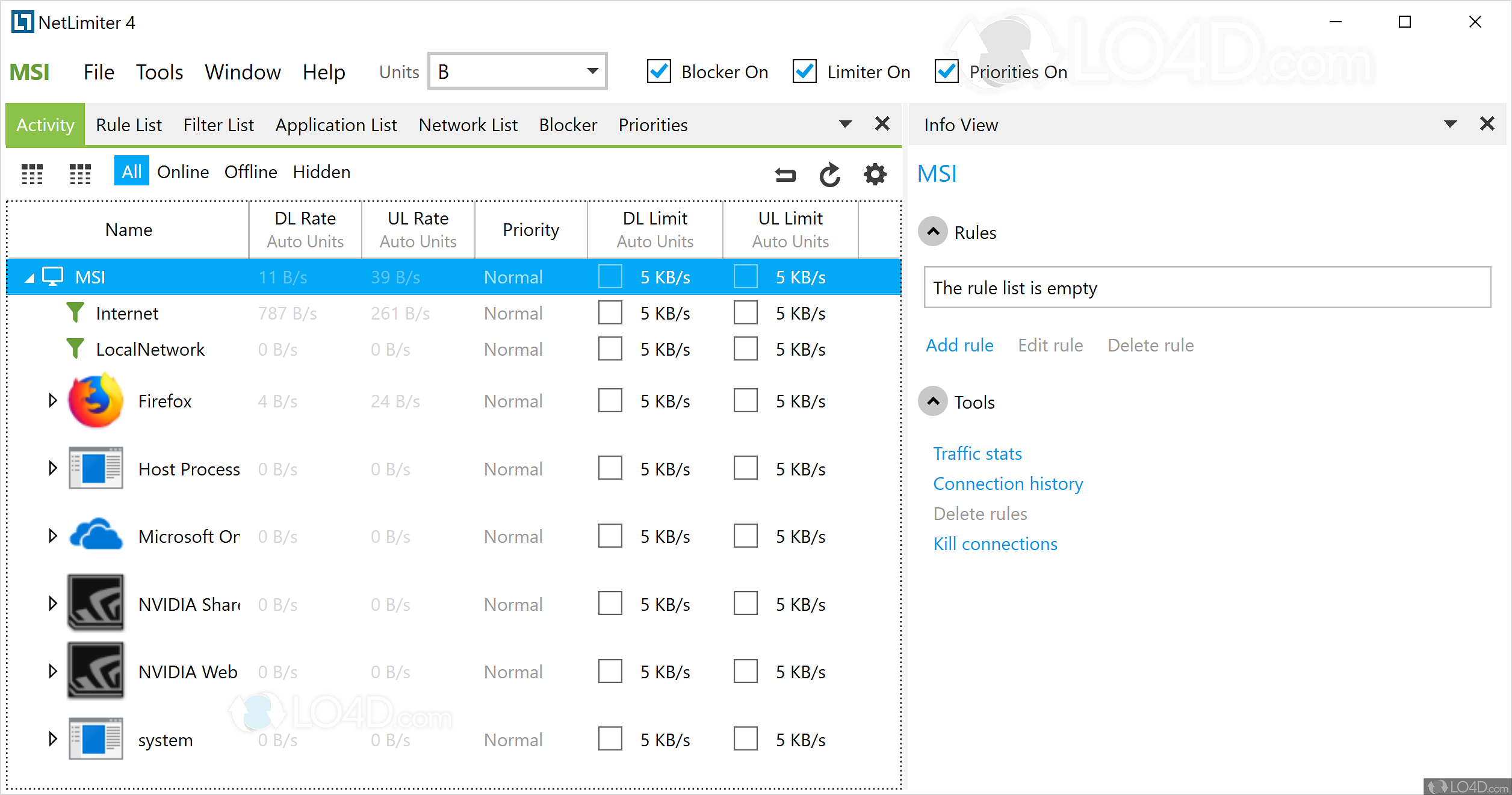Open the Units dropdown
Viewport: 1512px width, 795px height.
tap(592, 71)
